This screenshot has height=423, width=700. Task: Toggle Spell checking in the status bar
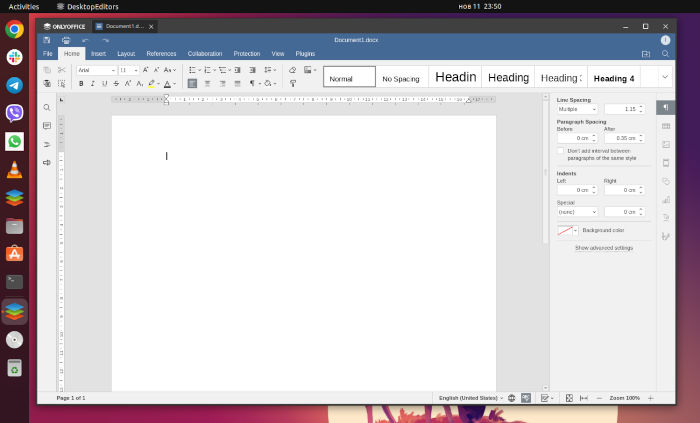(526, 398)
